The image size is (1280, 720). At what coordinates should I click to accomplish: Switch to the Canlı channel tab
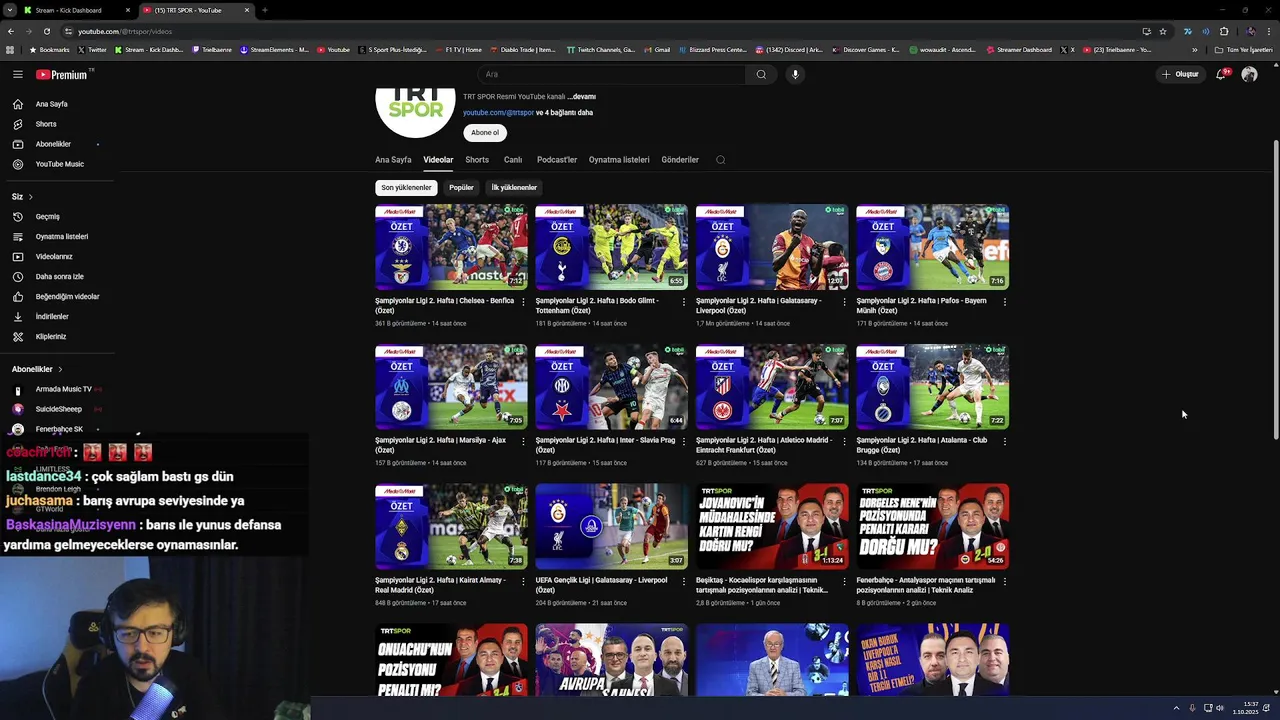point(513,160)
